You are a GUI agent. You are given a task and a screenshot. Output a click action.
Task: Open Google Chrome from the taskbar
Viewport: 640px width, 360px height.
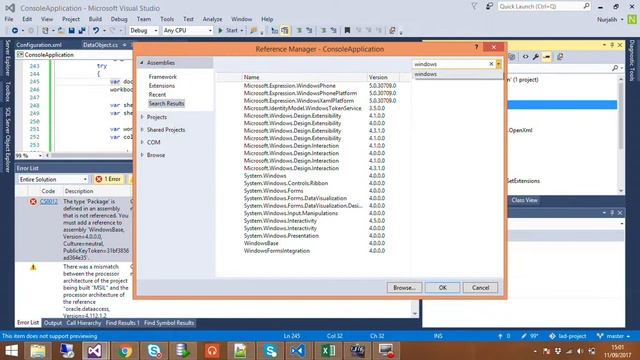pos(126,351)
